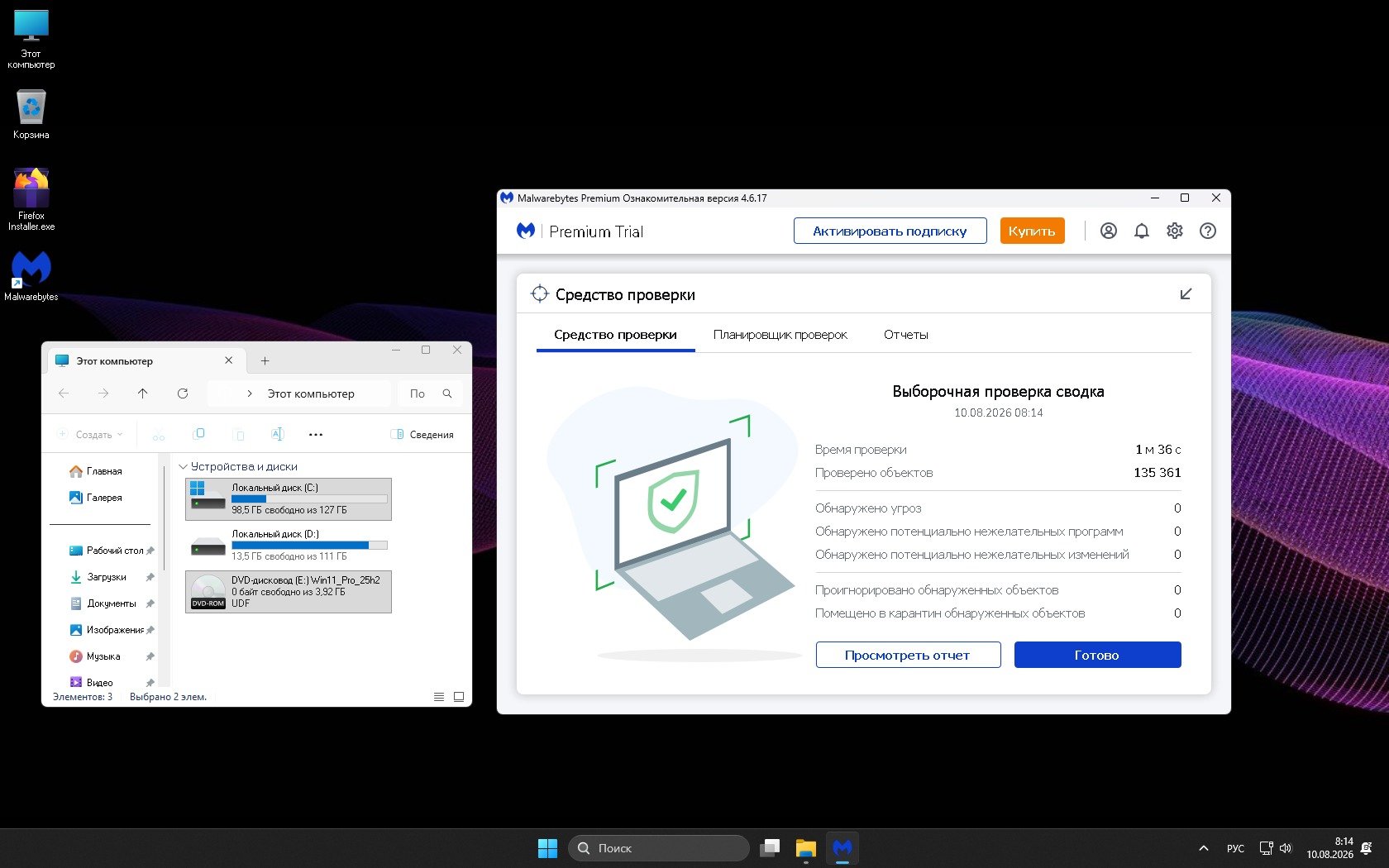The width and height of the screenshot is (1389, 868).
Task: Open the clock and date flyout
Action: click(x=1329, y=848)
